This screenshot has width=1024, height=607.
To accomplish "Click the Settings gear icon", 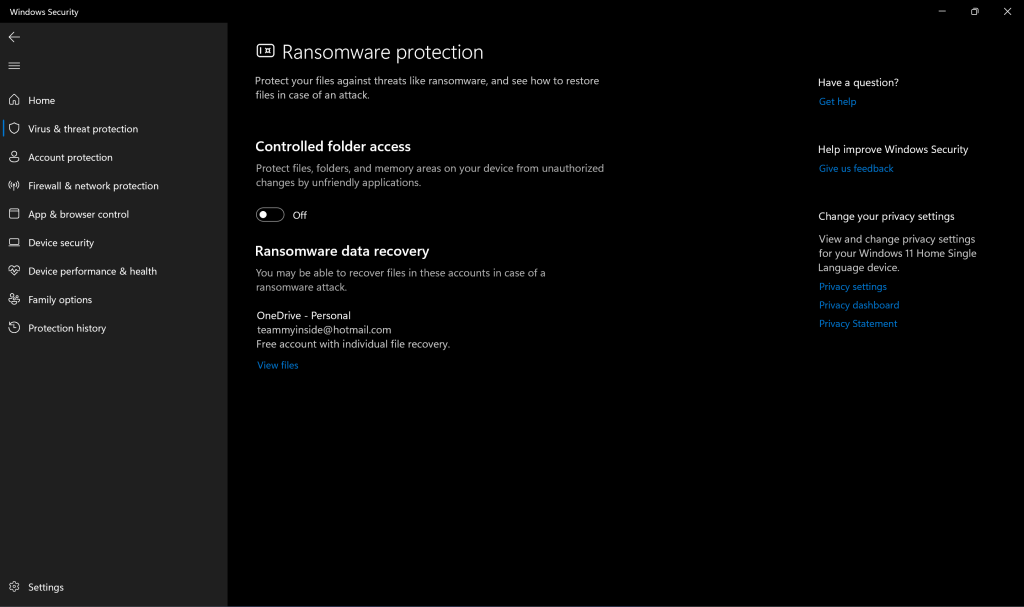I will click(x=14, y=587).
